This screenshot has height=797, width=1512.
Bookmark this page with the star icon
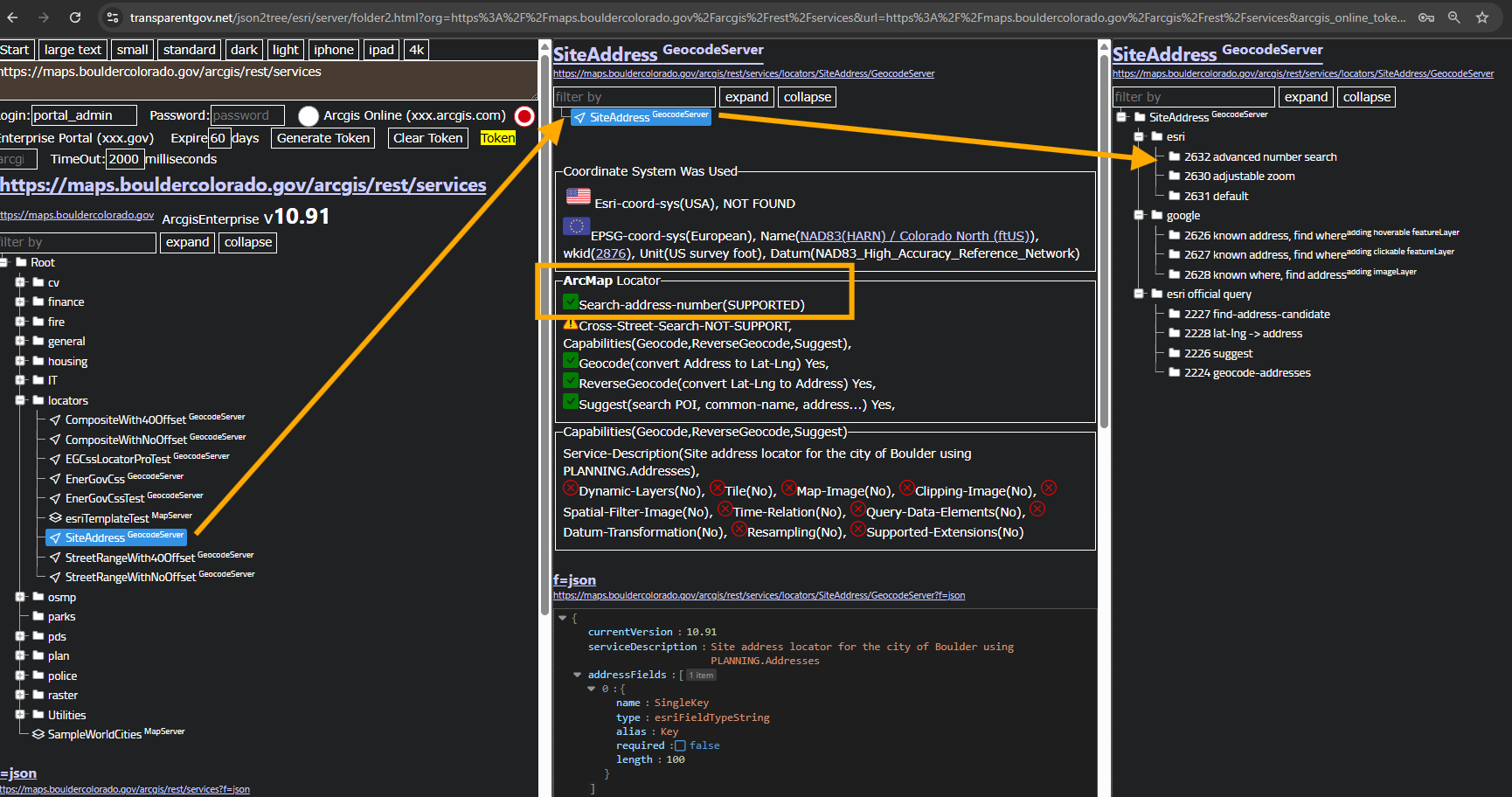pos(1482,17)
